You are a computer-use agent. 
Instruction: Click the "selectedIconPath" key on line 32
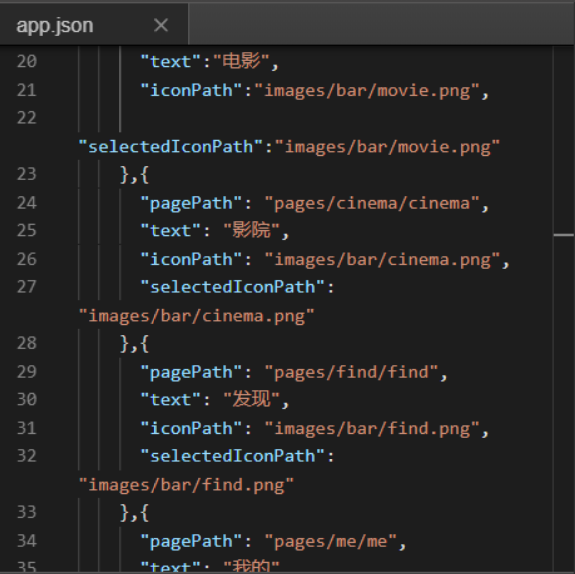233,456
